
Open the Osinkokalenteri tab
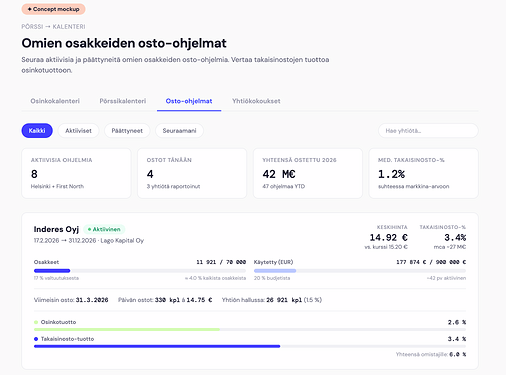55,101
